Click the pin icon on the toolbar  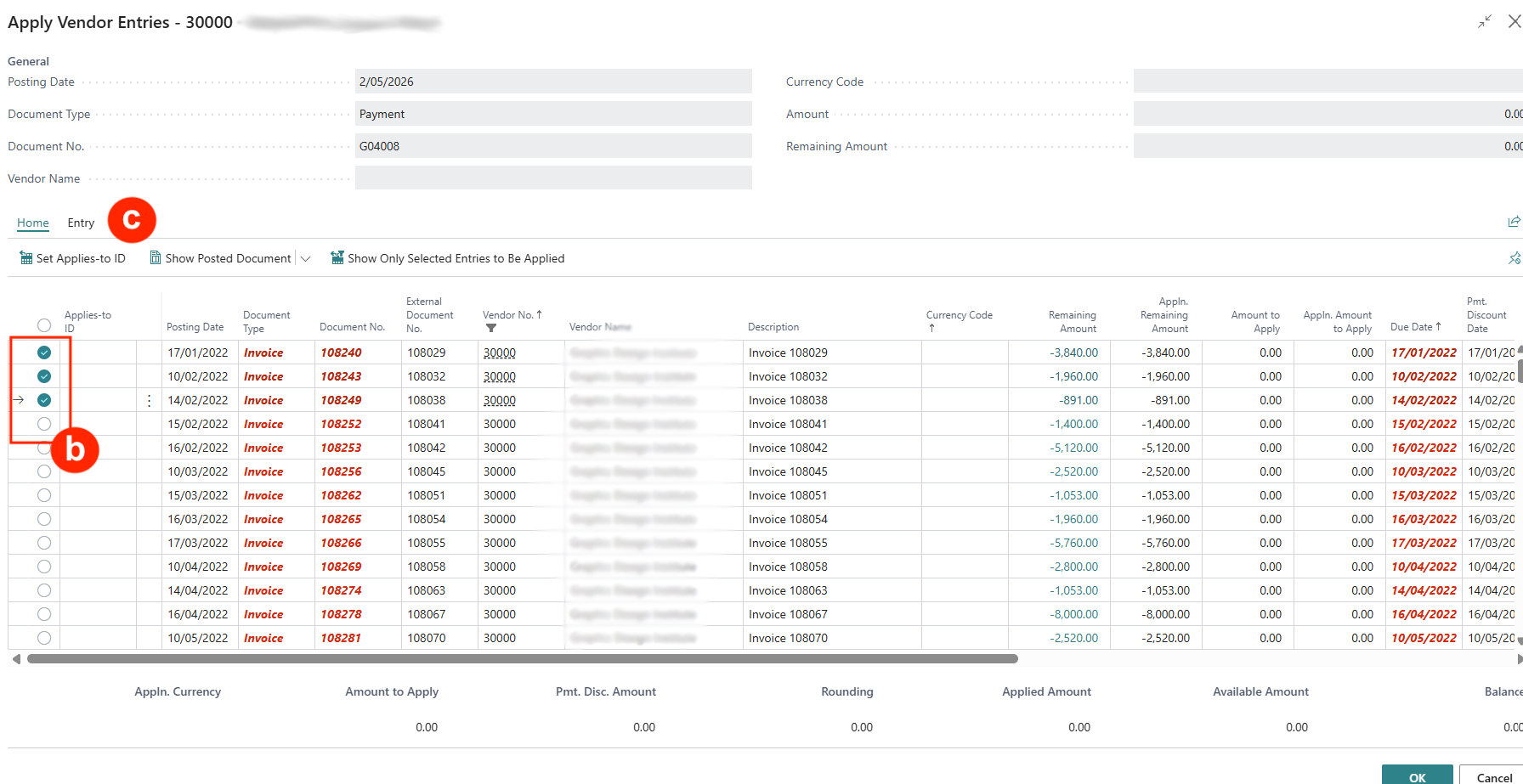pos(1514,258)
